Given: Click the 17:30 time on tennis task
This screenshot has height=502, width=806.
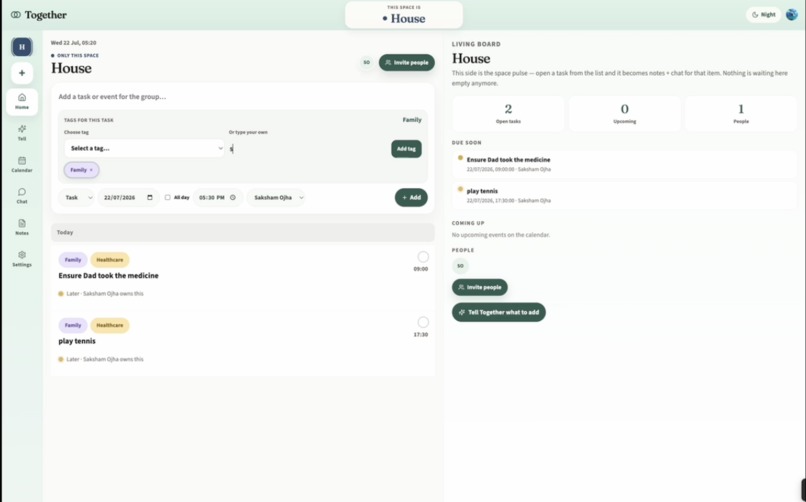Looking at the screenshot, I should (x=420, y=334).
